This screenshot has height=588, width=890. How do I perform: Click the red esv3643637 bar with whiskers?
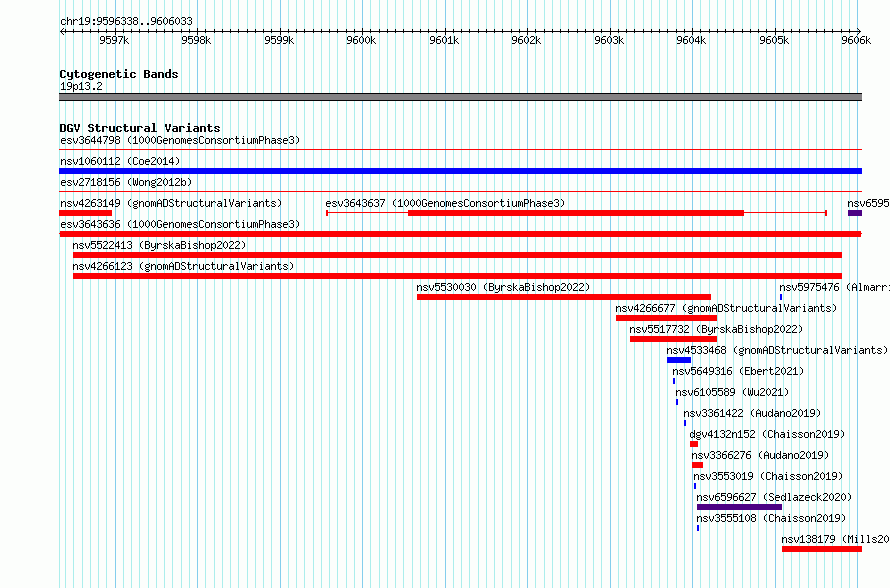pyautogui.click(x=576, y=213)
